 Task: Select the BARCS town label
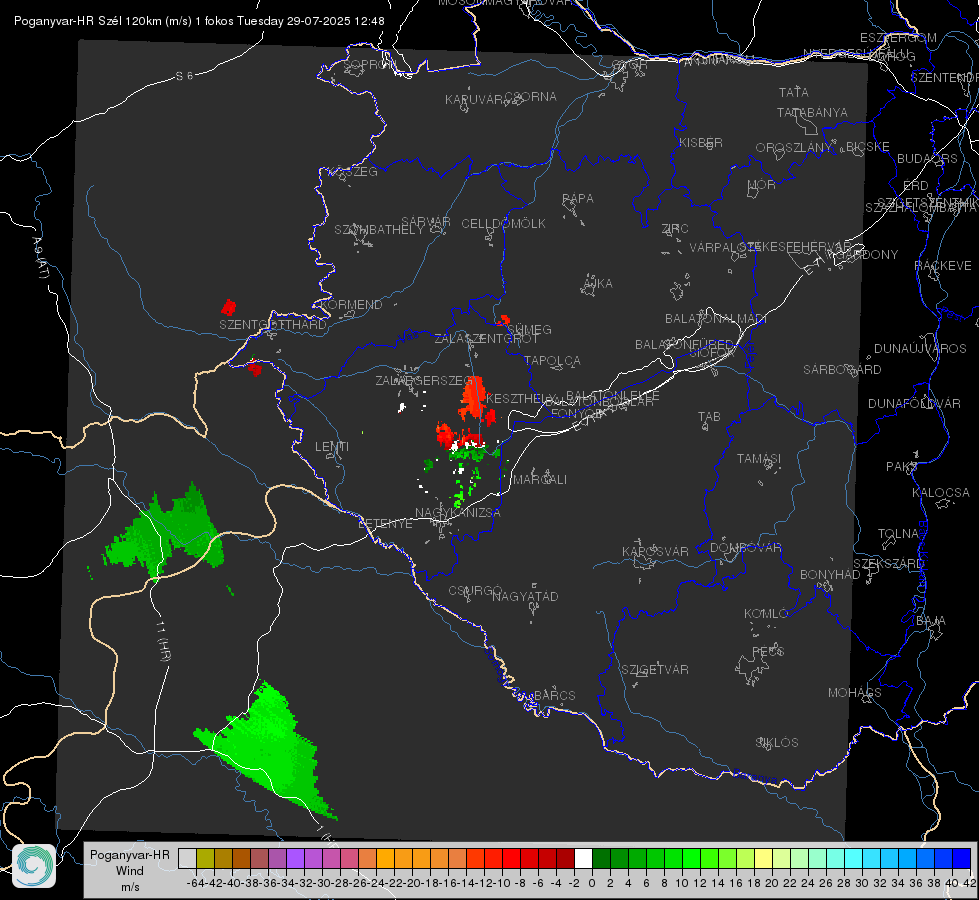coord(554,696)
